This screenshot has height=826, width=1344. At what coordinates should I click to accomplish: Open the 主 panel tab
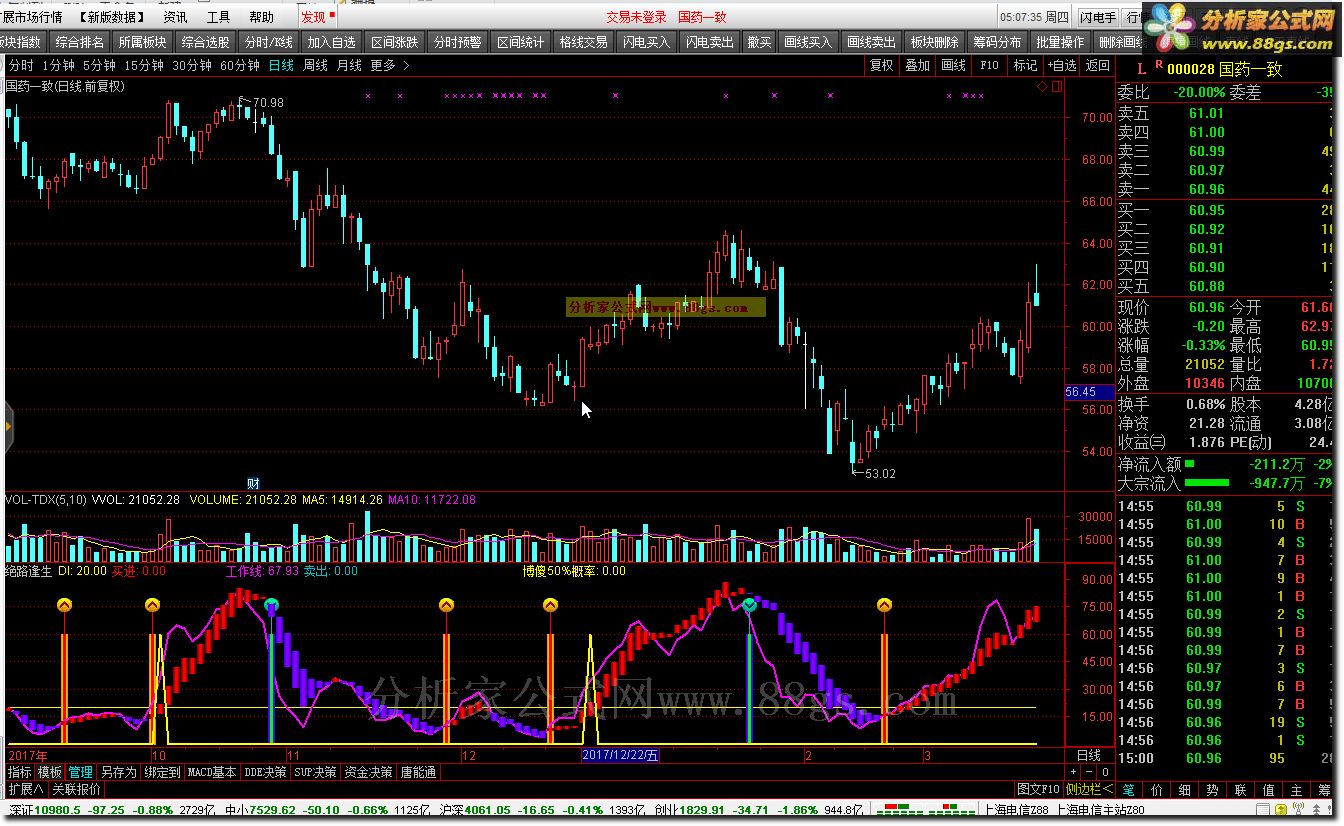pyautogui.click(x=1297, y=790)
